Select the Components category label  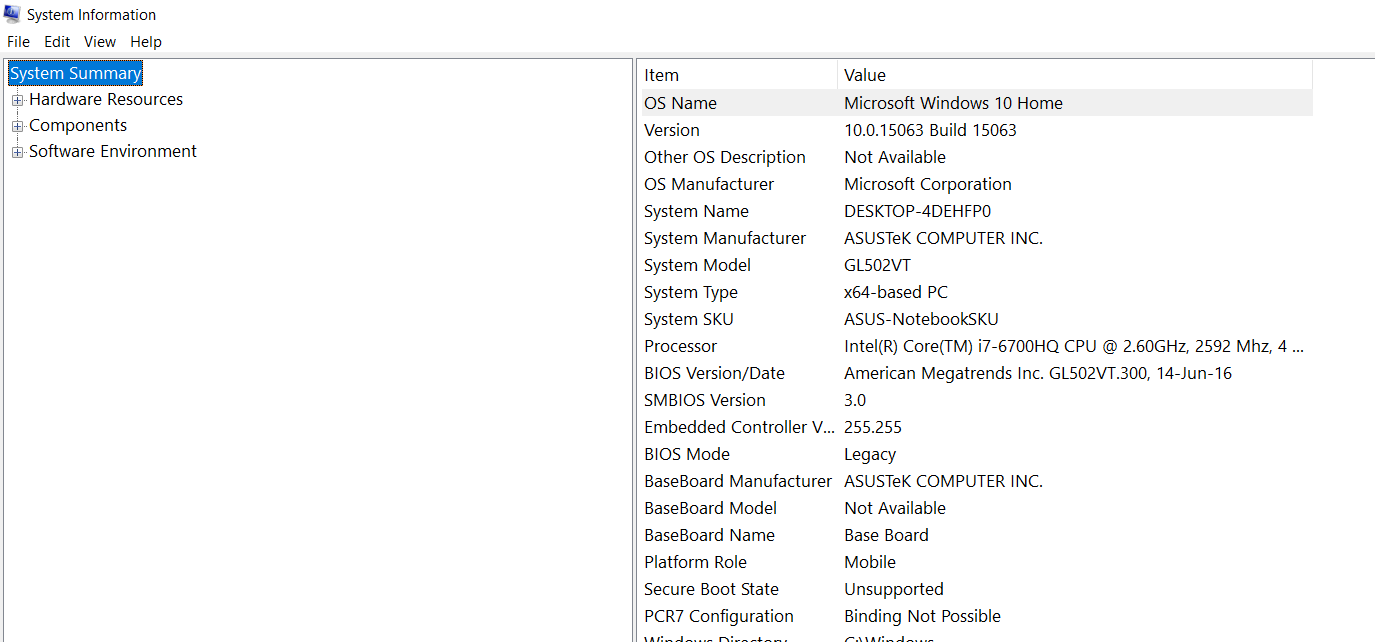[78, 126]
